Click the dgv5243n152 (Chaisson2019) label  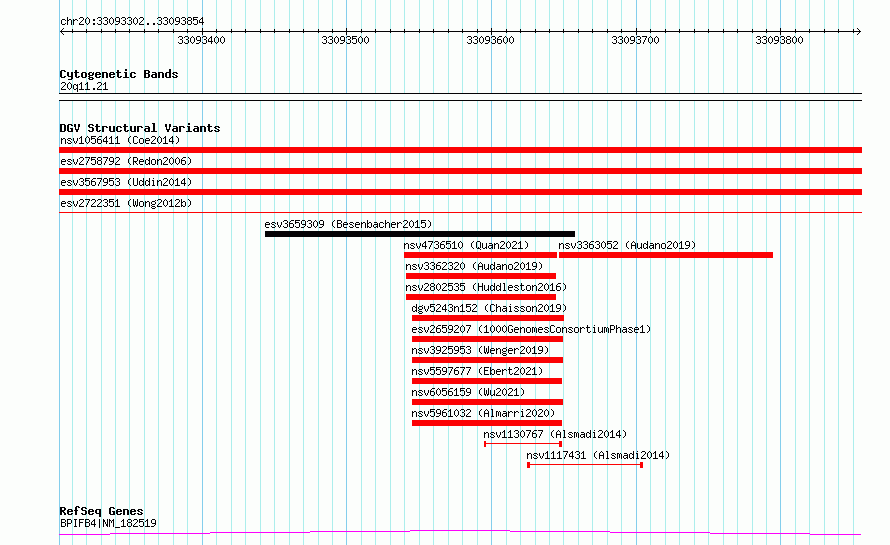click(x=489, y=308)
